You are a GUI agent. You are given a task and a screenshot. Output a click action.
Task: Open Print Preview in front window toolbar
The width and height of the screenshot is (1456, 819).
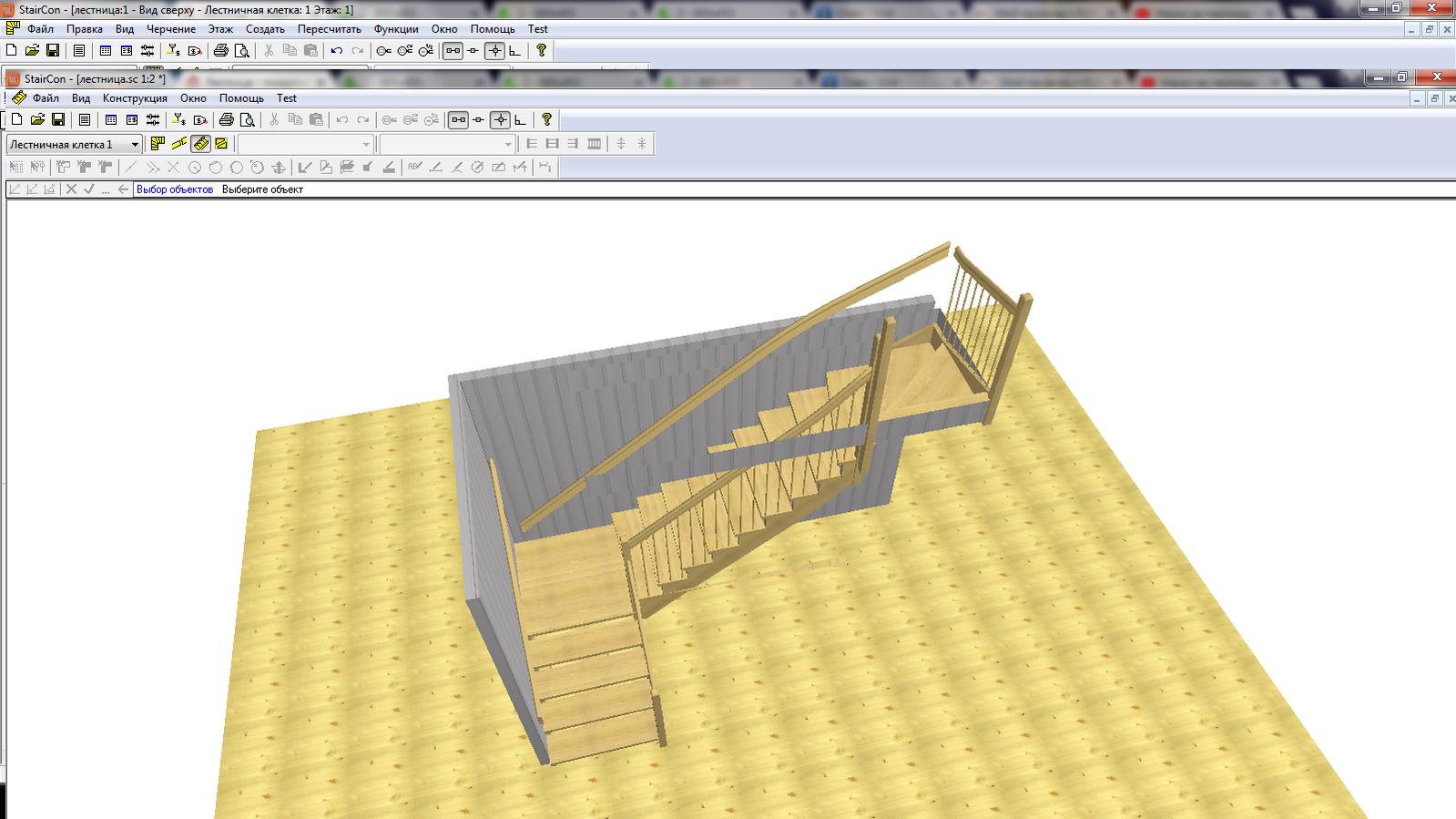(x=247, y=119)
